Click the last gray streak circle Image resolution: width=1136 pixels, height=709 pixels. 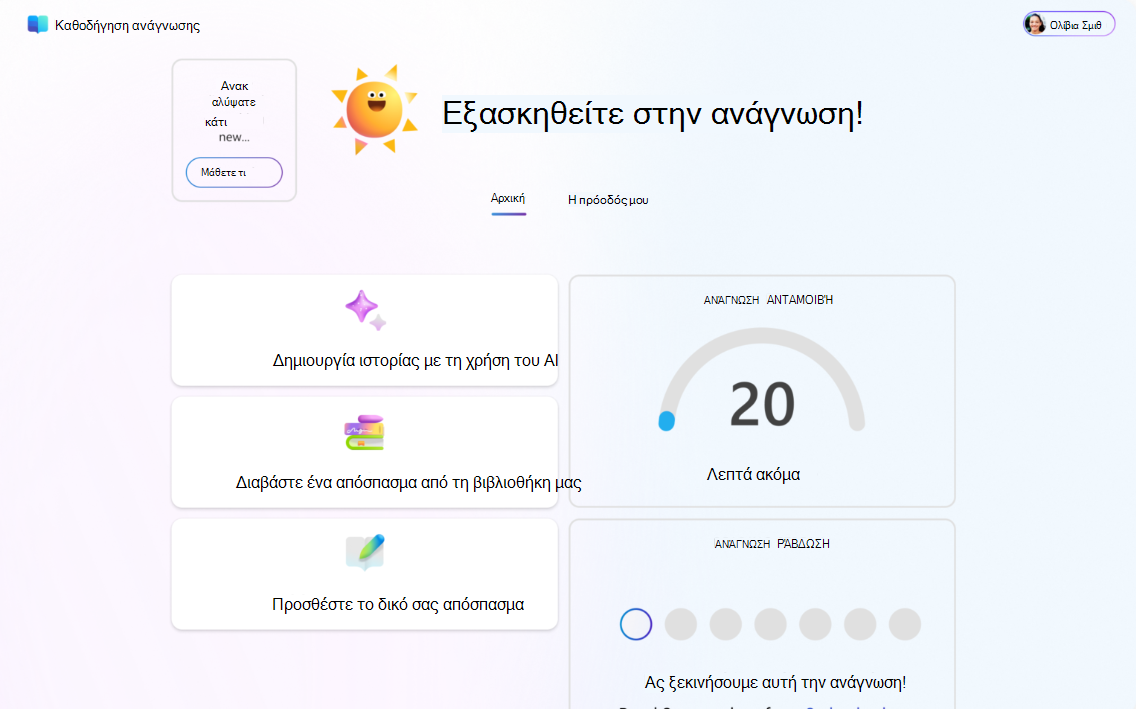tap(905, 624)
